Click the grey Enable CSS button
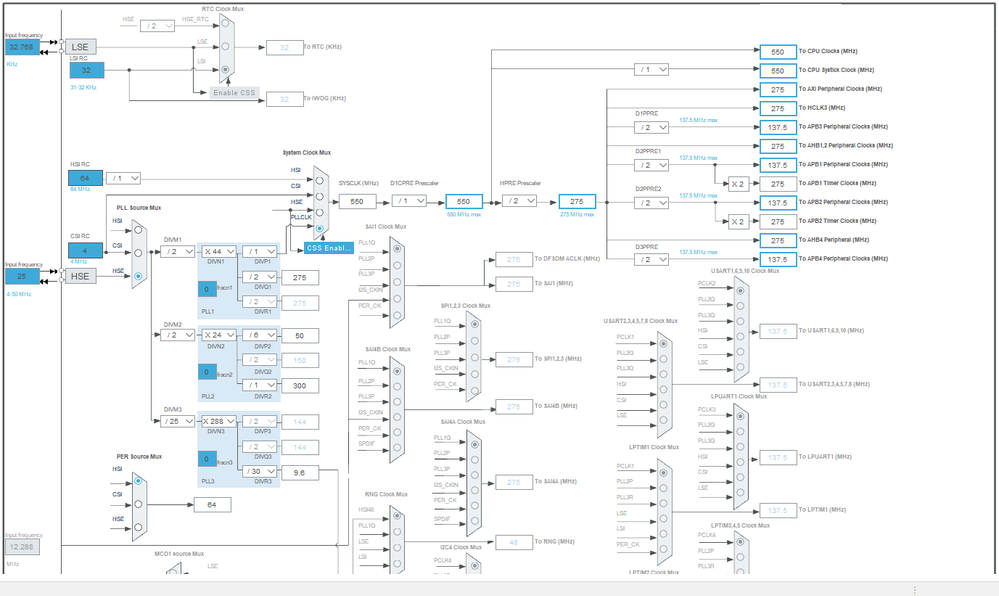Viewport: 999px width, 596px height. (234, 93)
